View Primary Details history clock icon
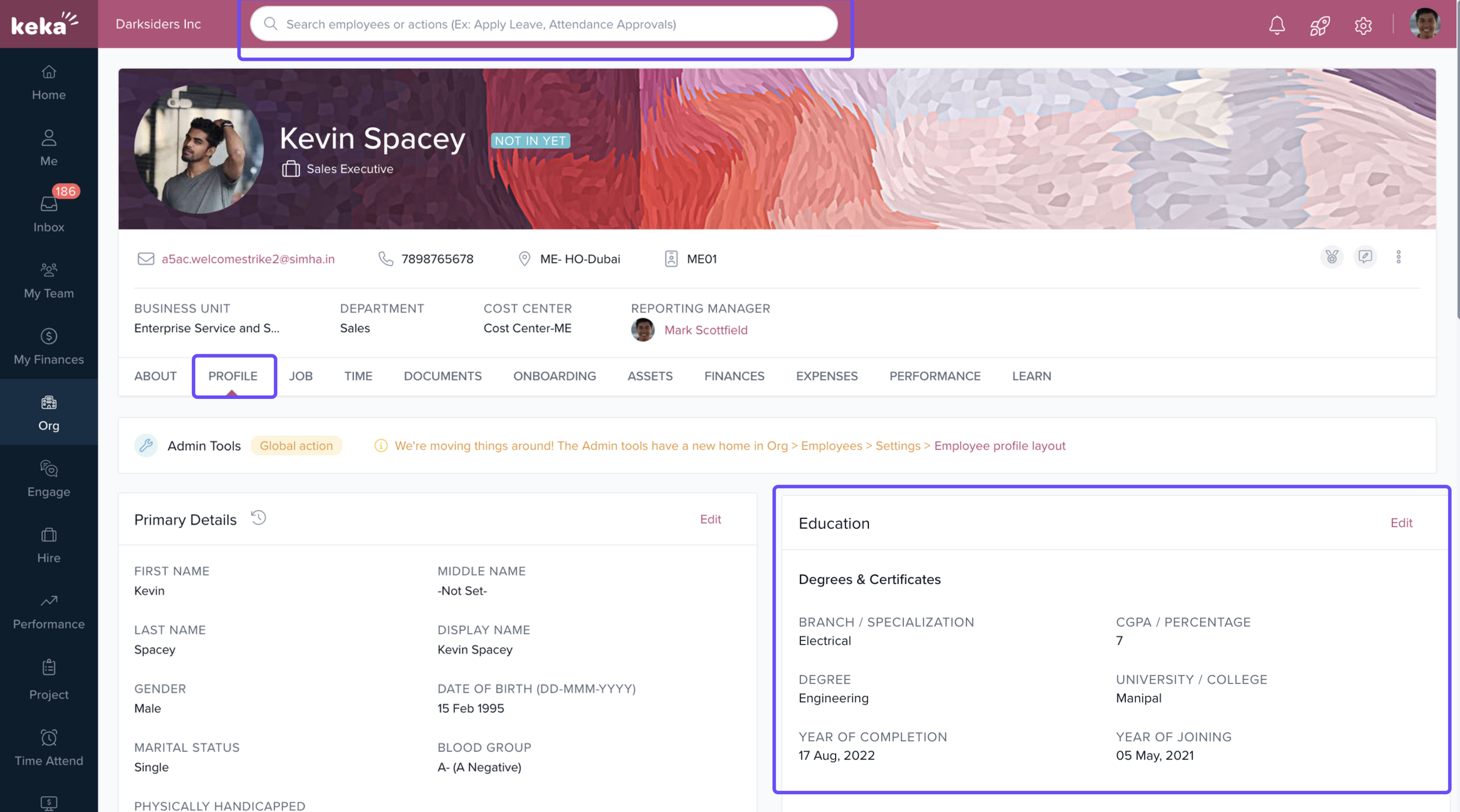 coord(258,518)
